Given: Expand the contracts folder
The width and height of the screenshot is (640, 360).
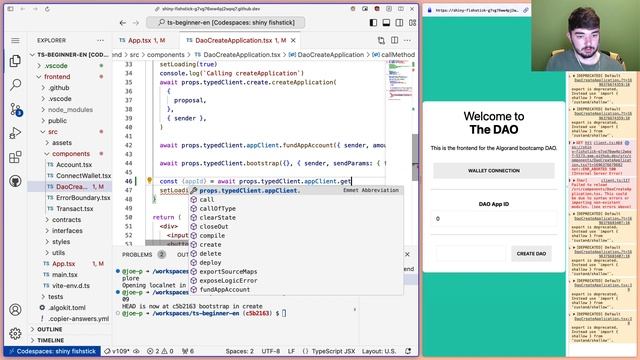Looking at the screenshot, I should coord(67,220).
